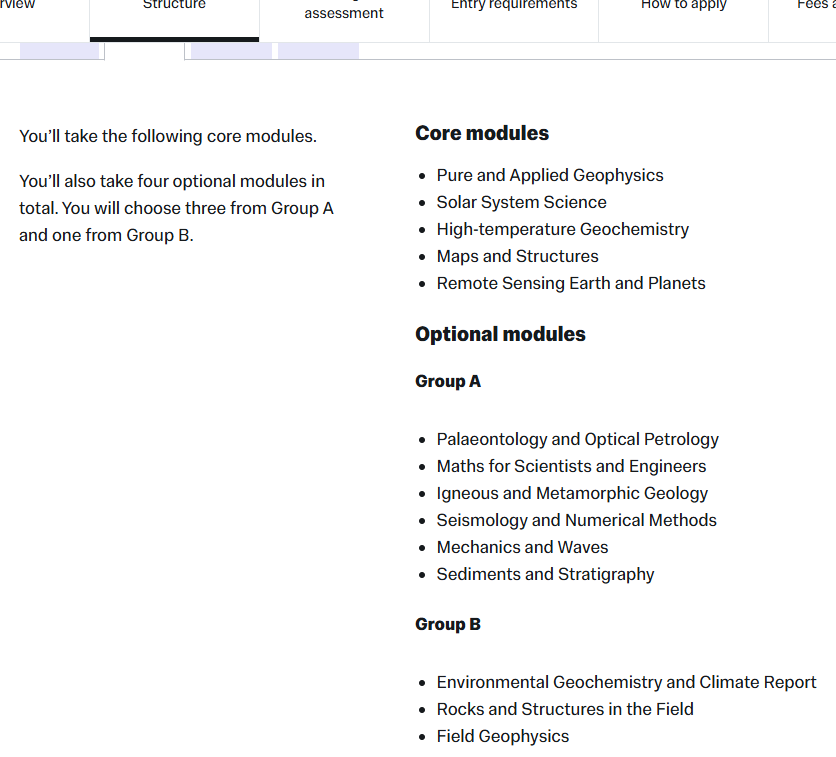
Task: Select Solar System Science list item
Action: 521,202
